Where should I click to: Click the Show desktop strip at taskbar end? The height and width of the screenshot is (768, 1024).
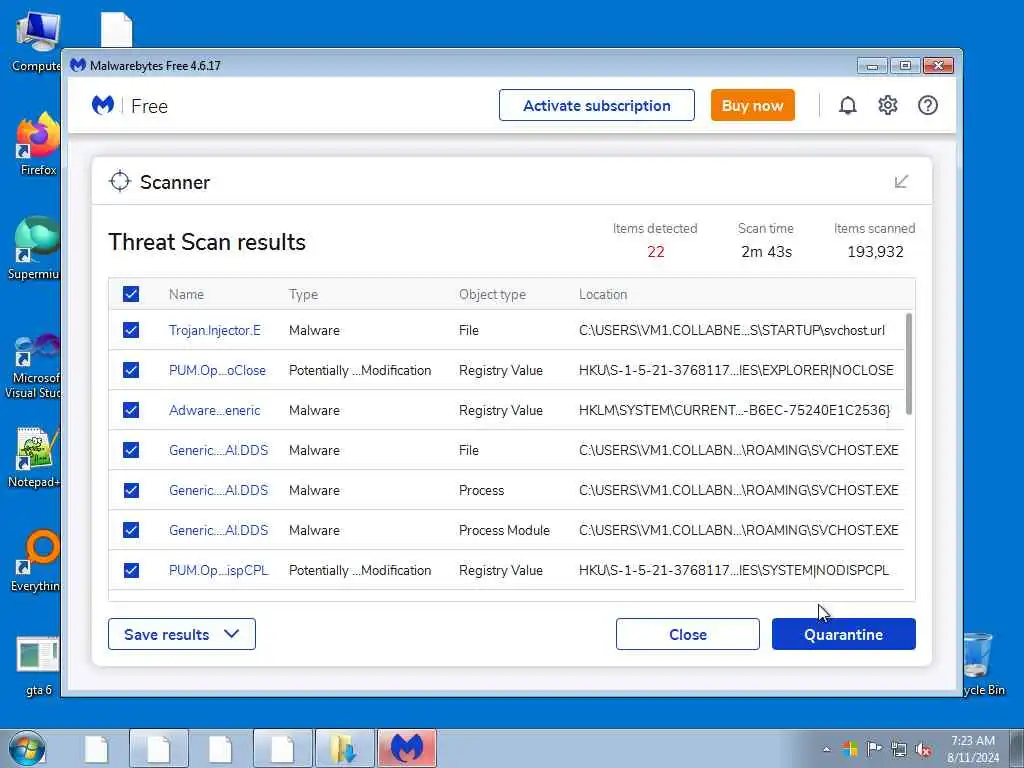point(1017,748)
